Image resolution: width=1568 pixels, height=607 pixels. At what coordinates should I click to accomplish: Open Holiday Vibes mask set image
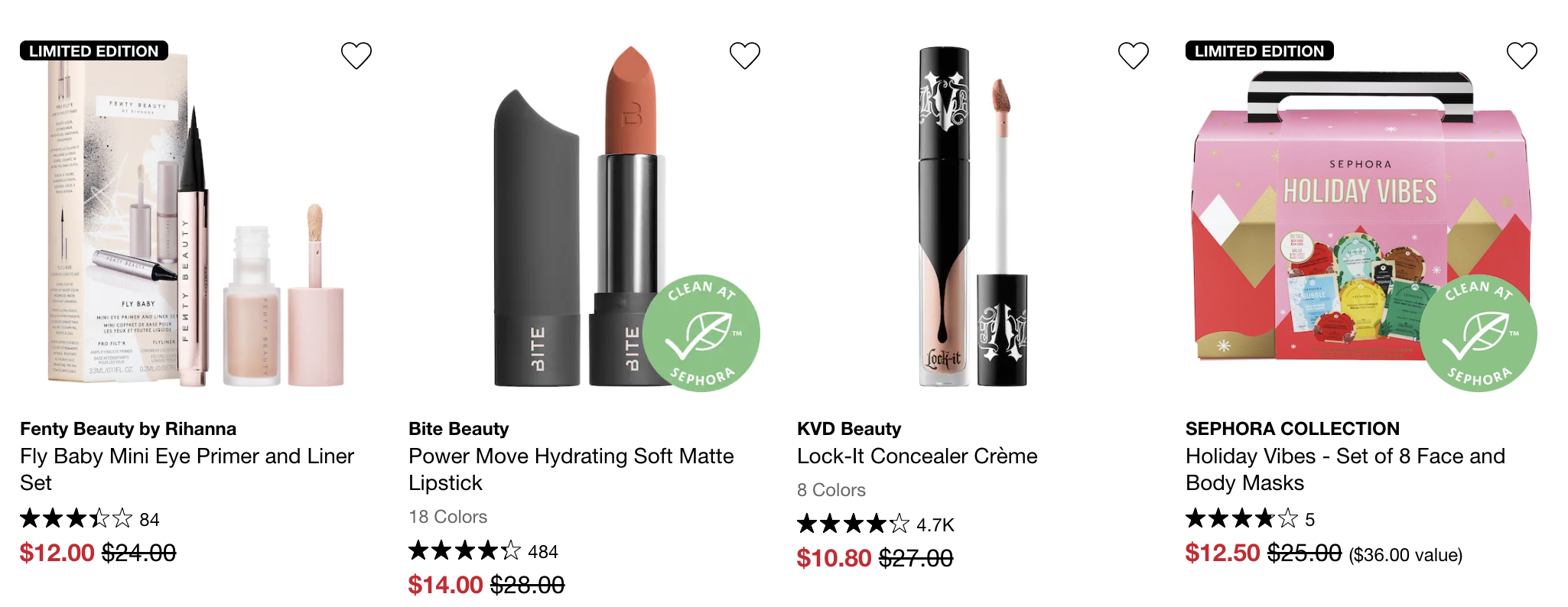[x=1361, y=222]
